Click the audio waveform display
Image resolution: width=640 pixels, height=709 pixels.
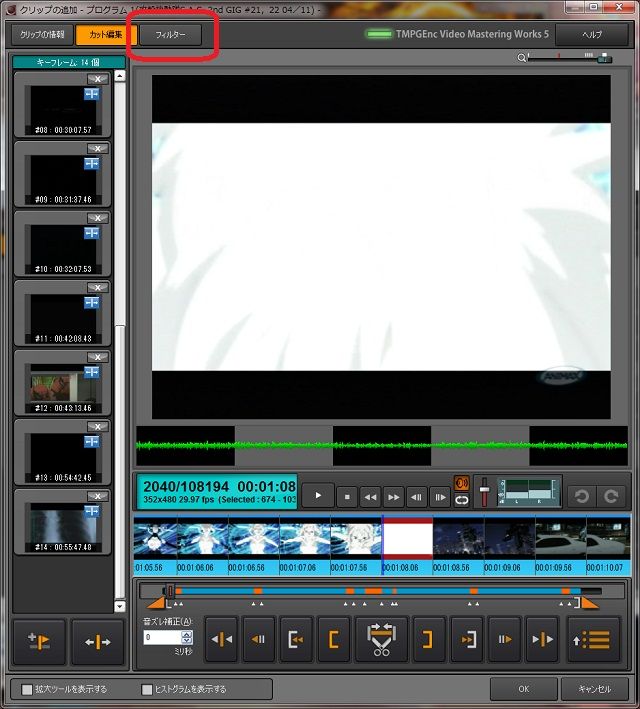(382, 446)
